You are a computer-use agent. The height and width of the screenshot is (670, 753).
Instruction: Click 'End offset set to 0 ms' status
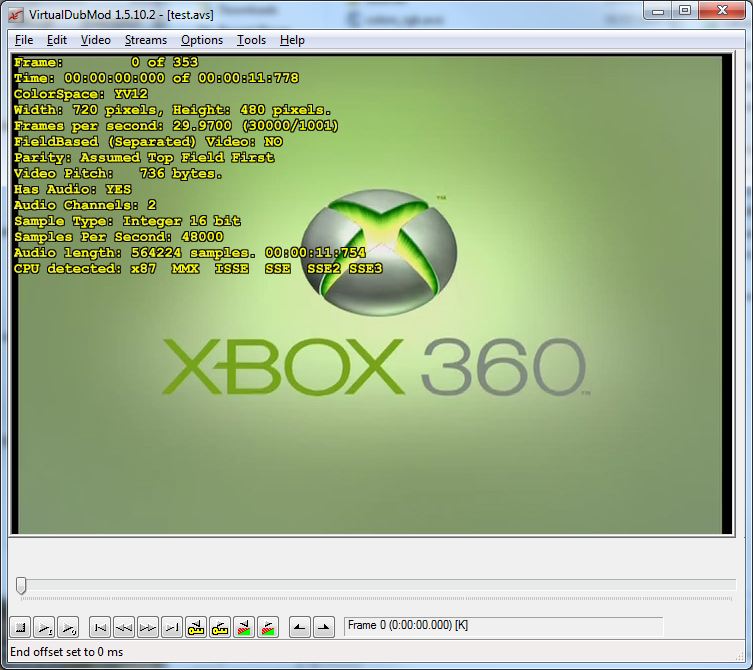point(67,652)
